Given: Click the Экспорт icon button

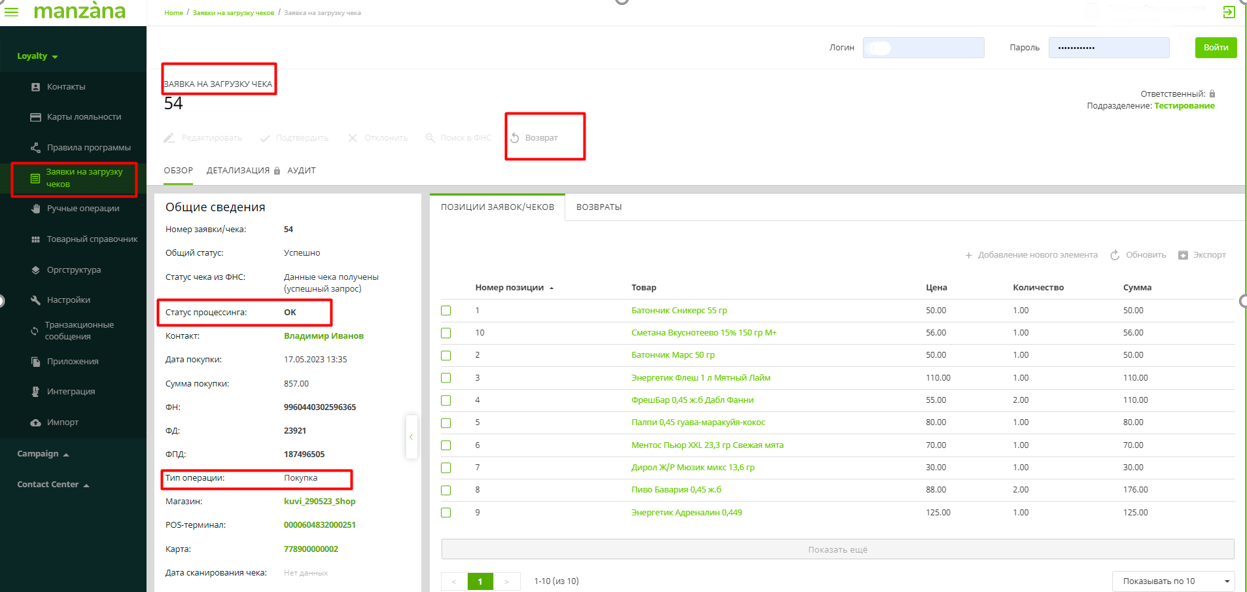Looking at the screenshot, I should 1183,255.
